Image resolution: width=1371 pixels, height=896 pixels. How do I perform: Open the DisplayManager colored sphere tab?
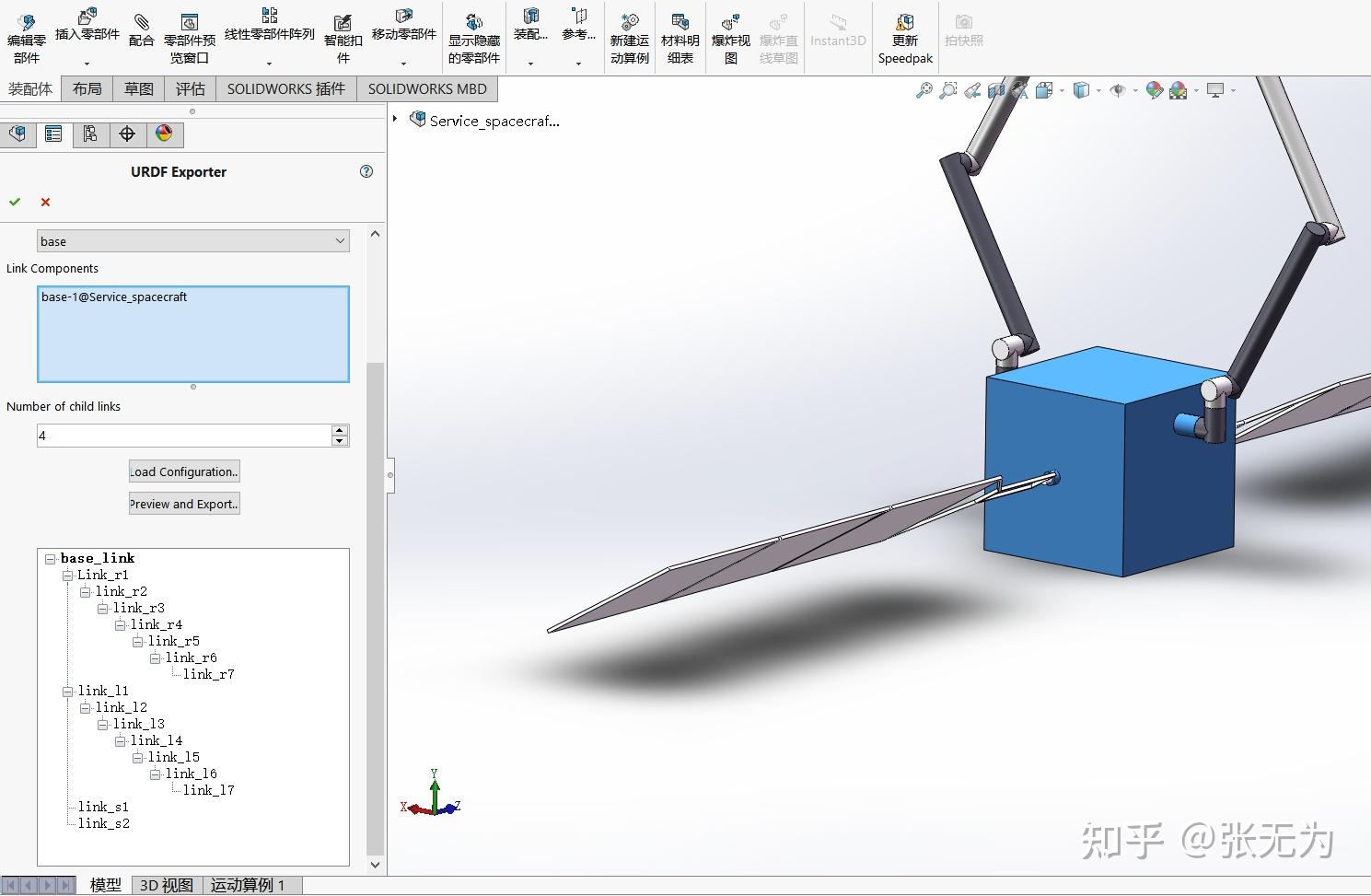164,134
